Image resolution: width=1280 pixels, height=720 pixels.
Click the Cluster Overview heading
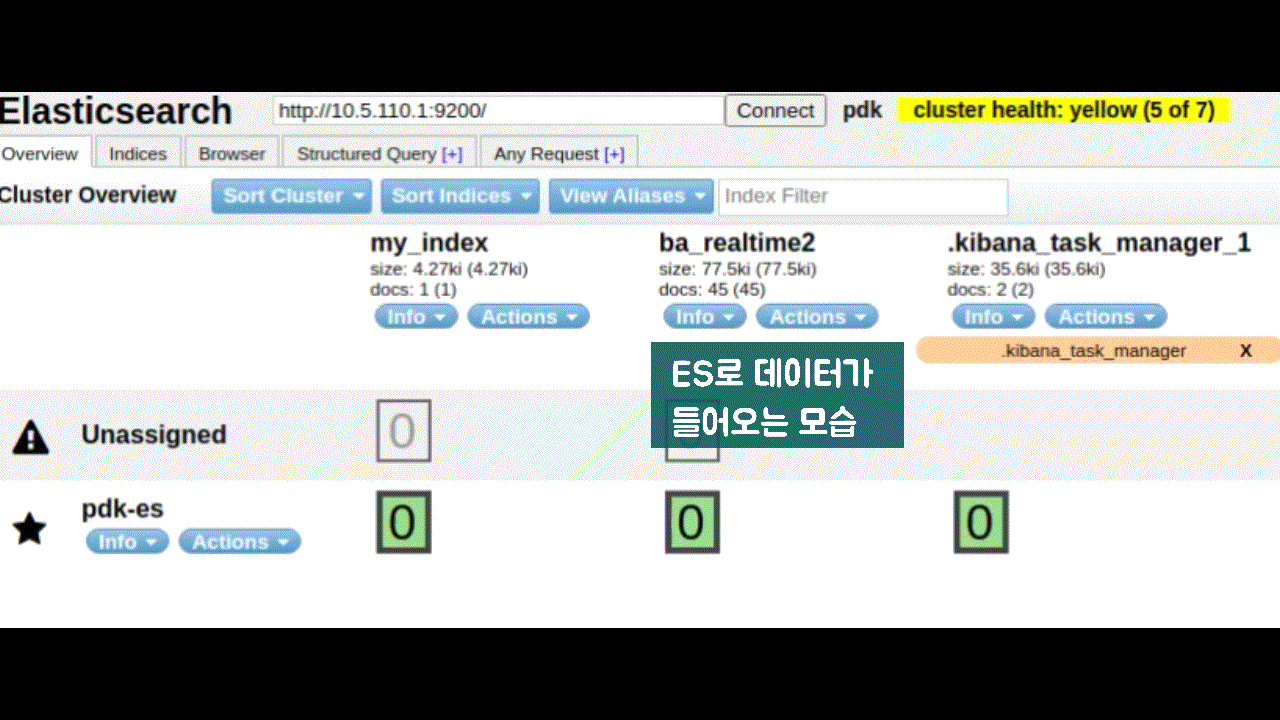(88, 195)
